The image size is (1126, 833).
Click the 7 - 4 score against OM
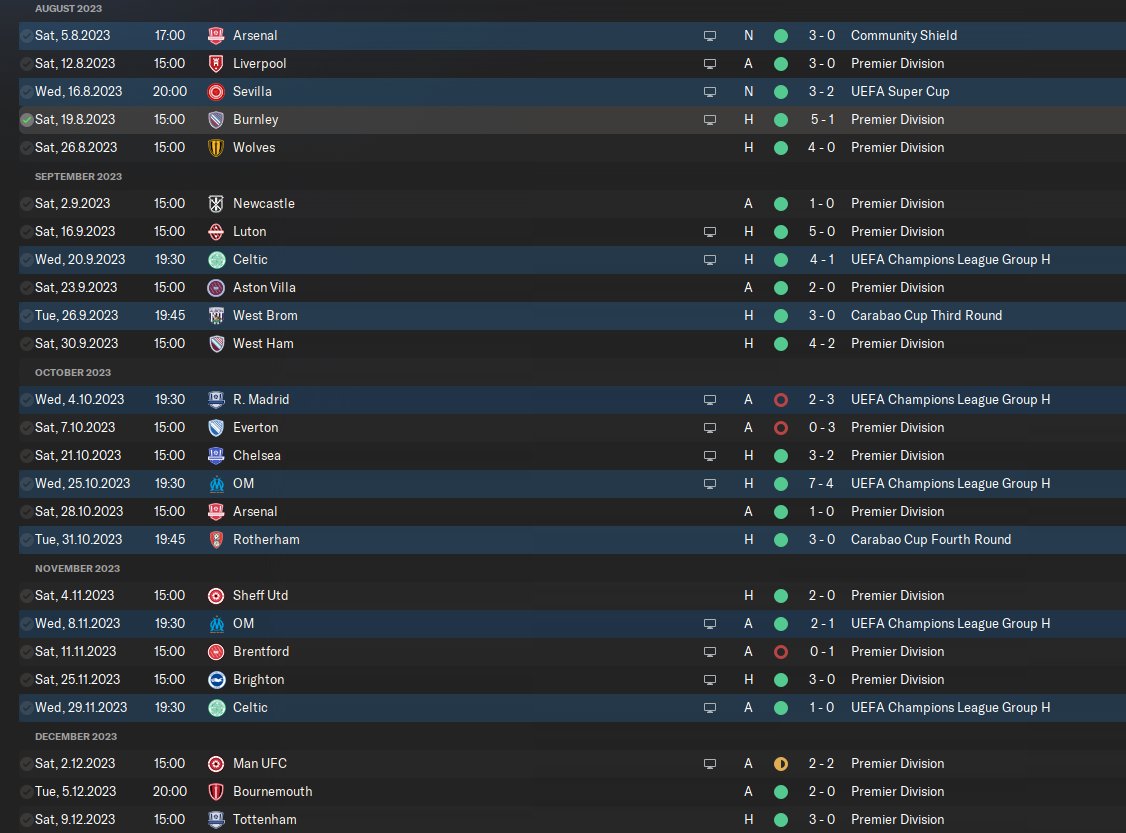click(822, 483)
